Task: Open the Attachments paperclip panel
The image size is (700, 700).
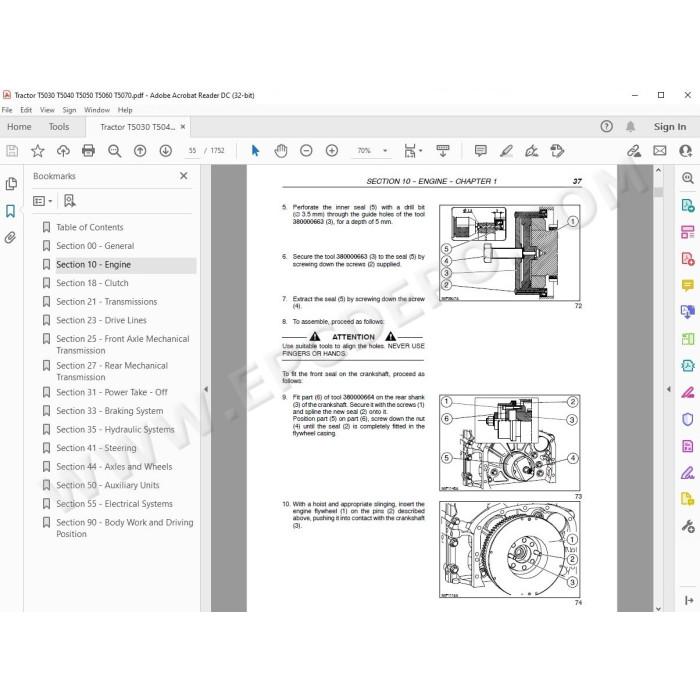Action: pos(11,238)
